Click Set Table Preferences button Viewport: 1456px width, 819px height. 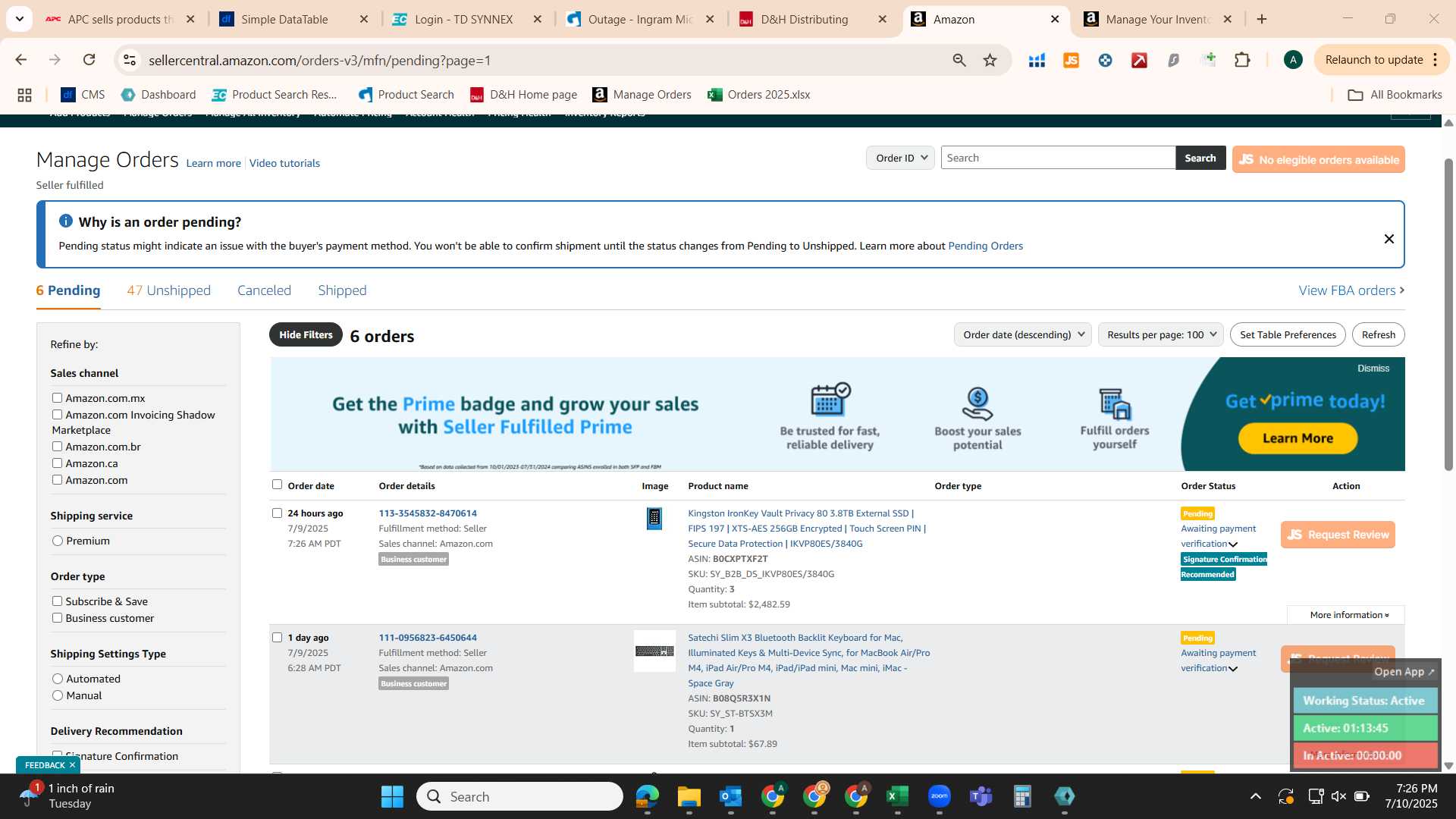tap(1288, 334)
